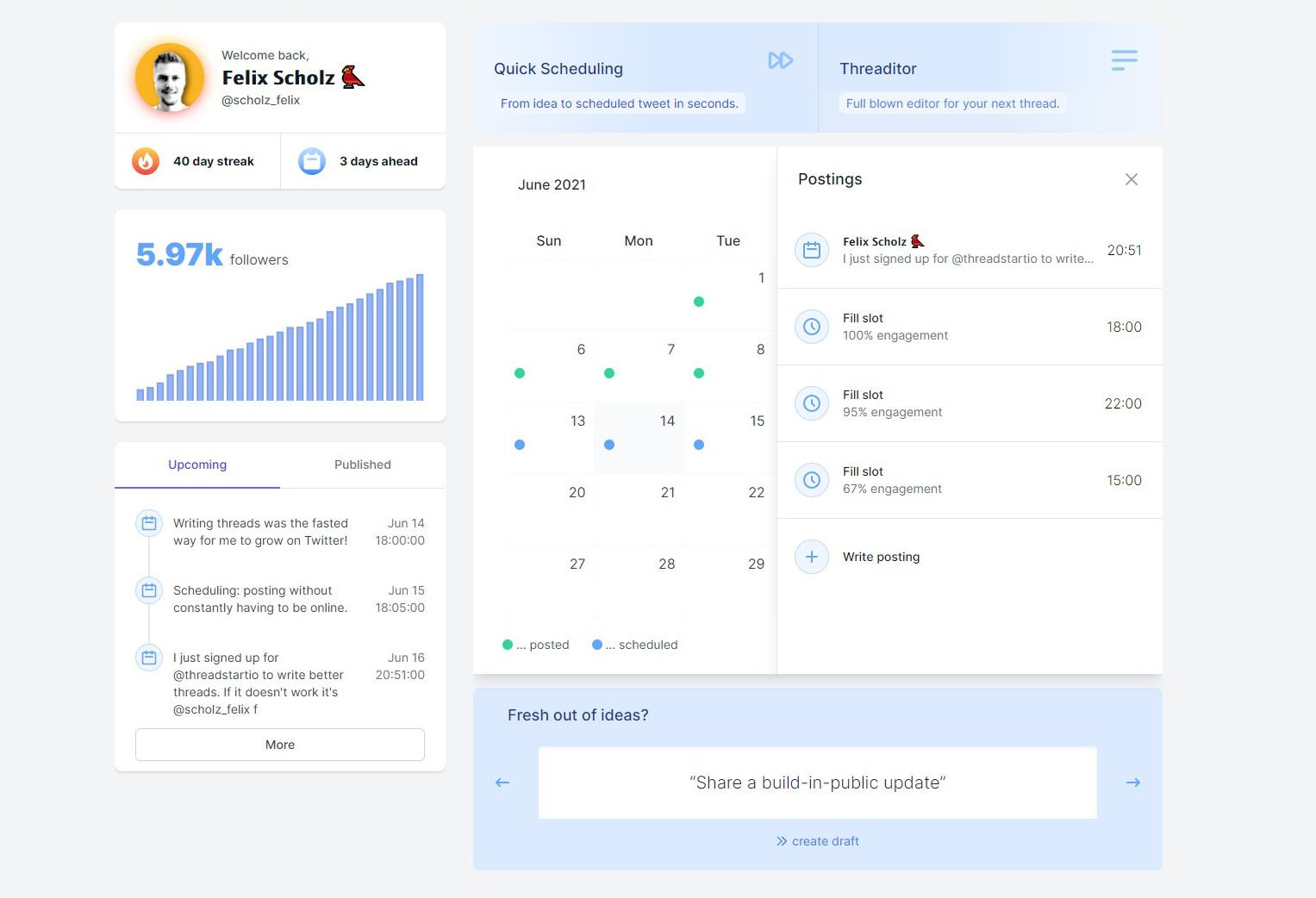Open Quick Scheduling via the fast-forward icon
This screenshot has width=1316, height=898.
tap(781, 60)
